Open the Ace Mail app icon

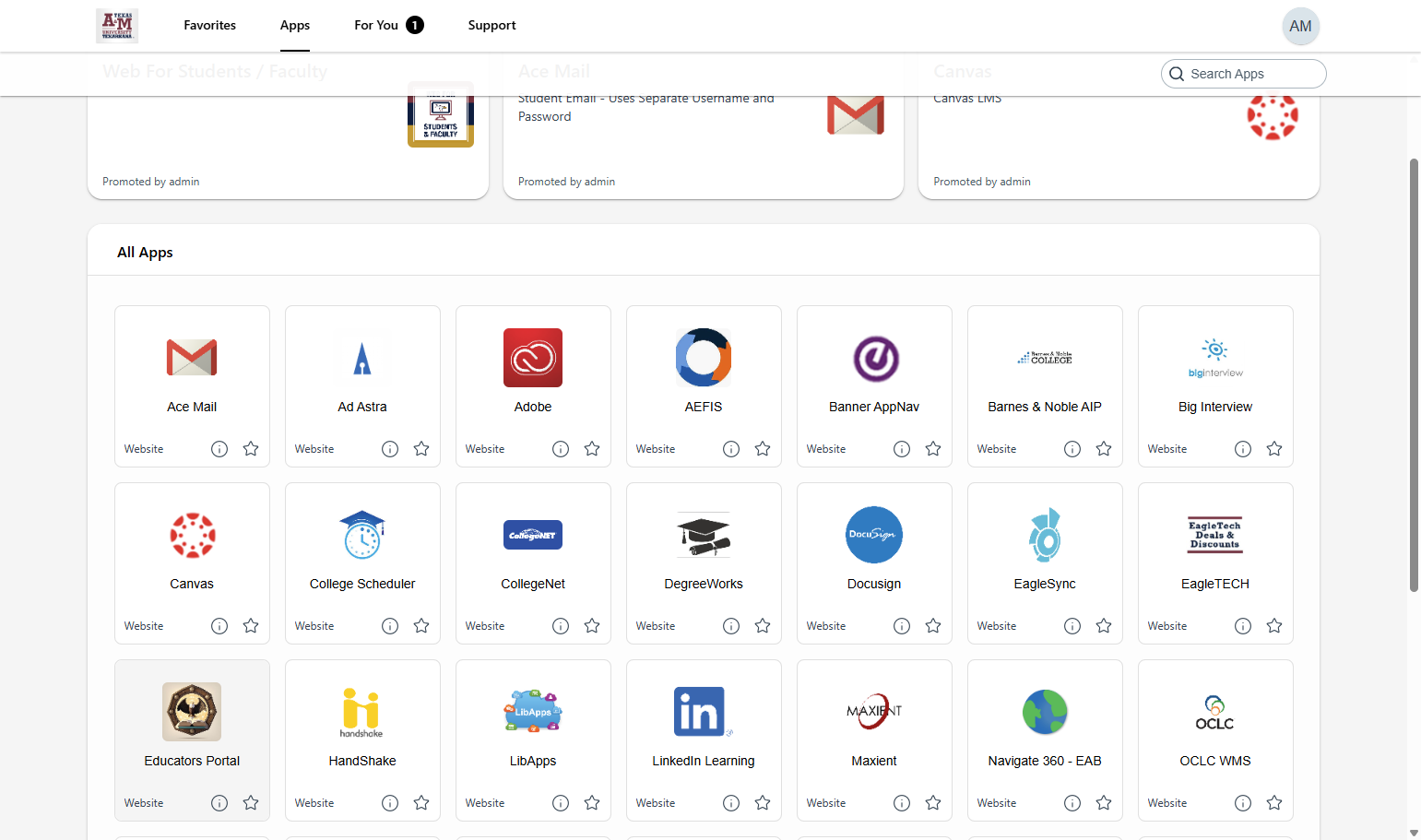pyautogui.click(x=192, y=358)
